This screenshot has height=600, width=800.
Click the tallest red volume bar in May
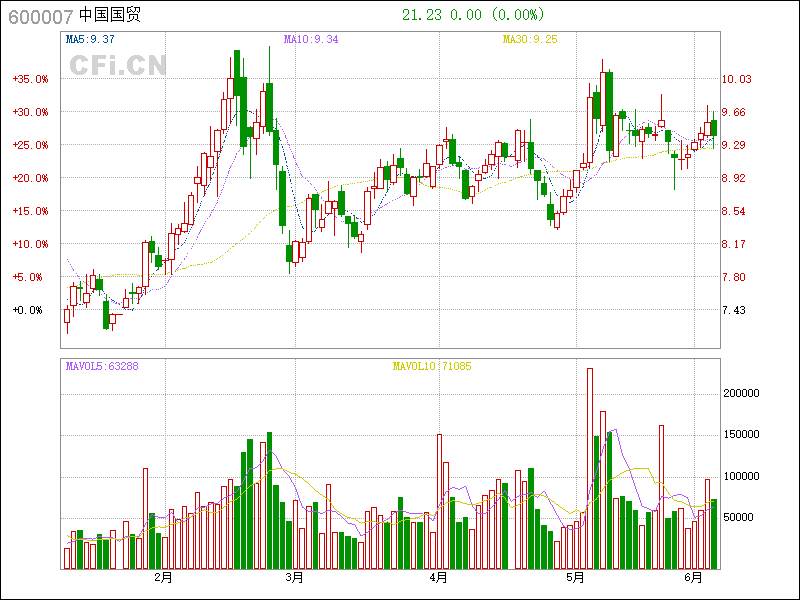tap(590, 468)
